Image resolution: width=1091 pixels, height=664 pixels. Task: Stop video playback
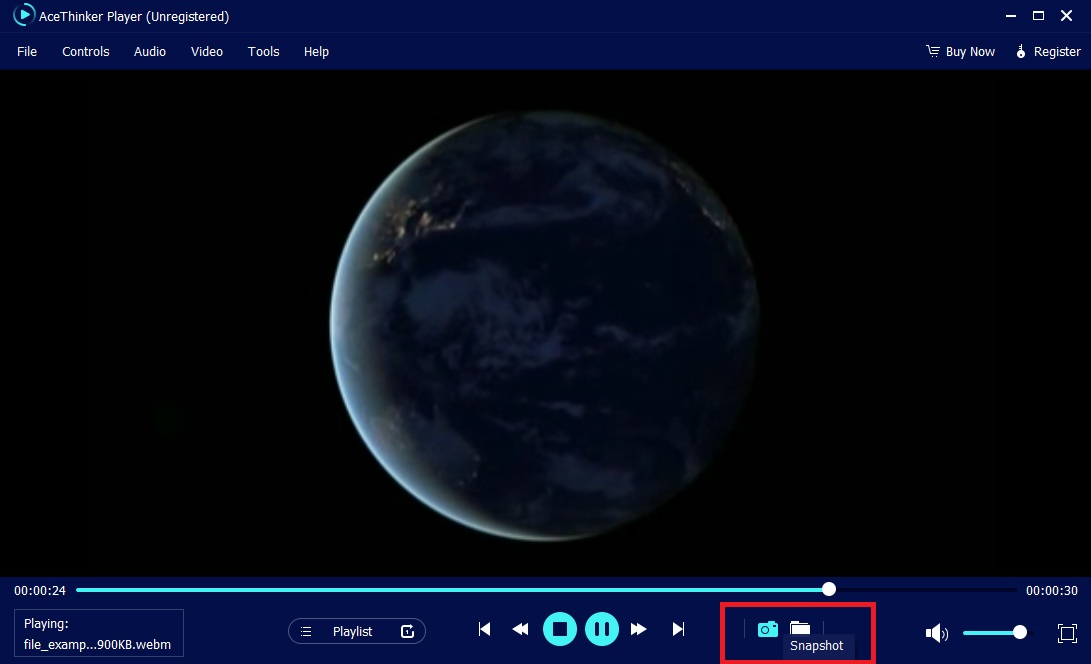[560, 629]
